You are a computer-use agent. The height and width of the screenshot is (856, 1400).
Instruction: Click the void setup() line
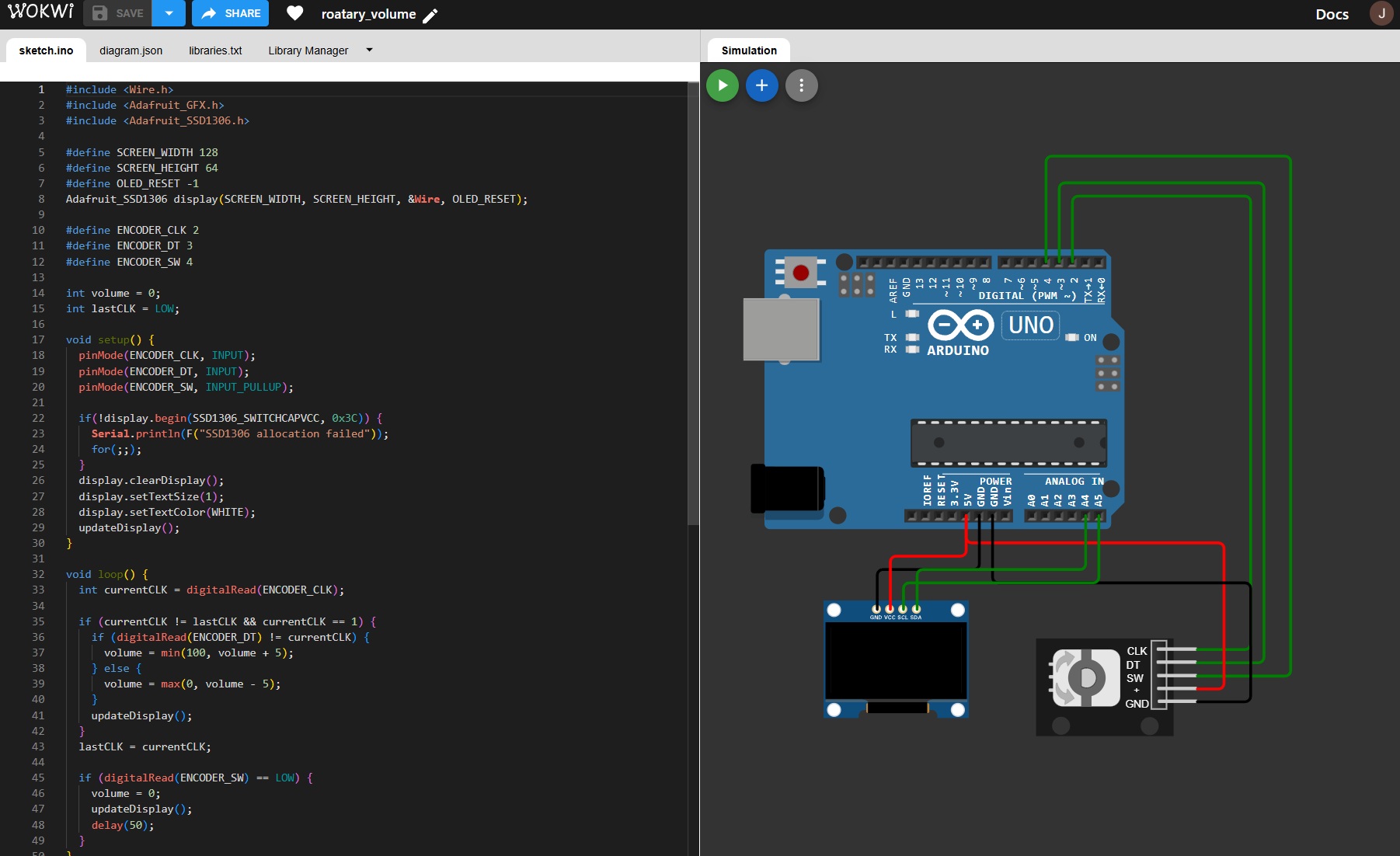110,339
